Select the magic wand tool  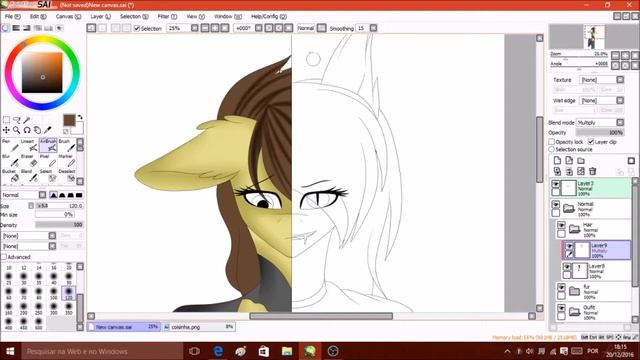27,120
